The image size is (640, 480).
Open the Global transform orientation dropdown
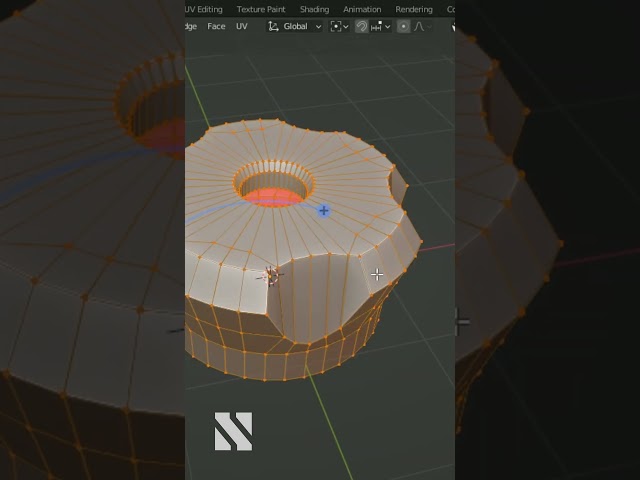click(x=295, y=27)
